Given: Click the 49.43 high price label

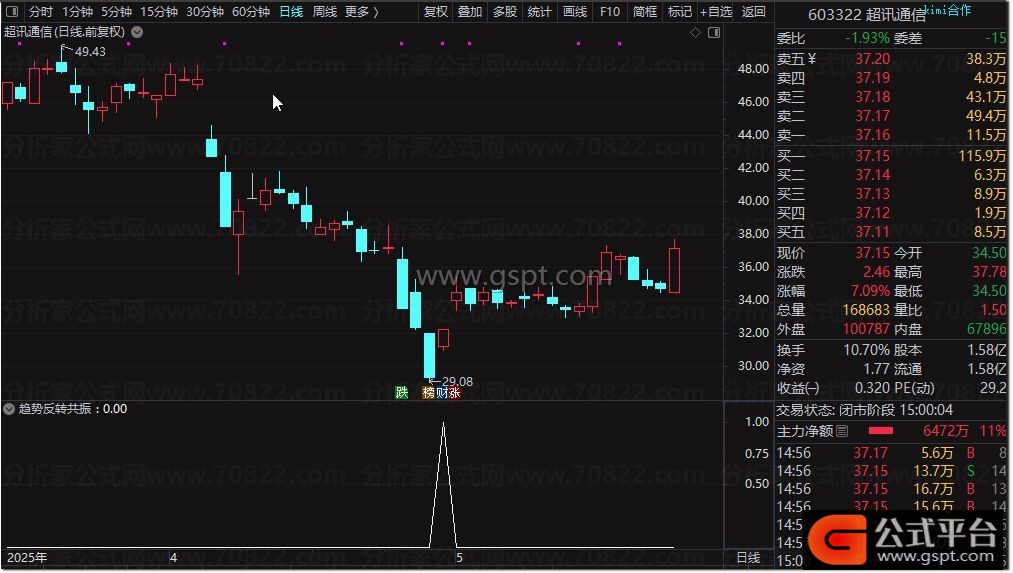Looking at the screenshot, I should point(90,52).
